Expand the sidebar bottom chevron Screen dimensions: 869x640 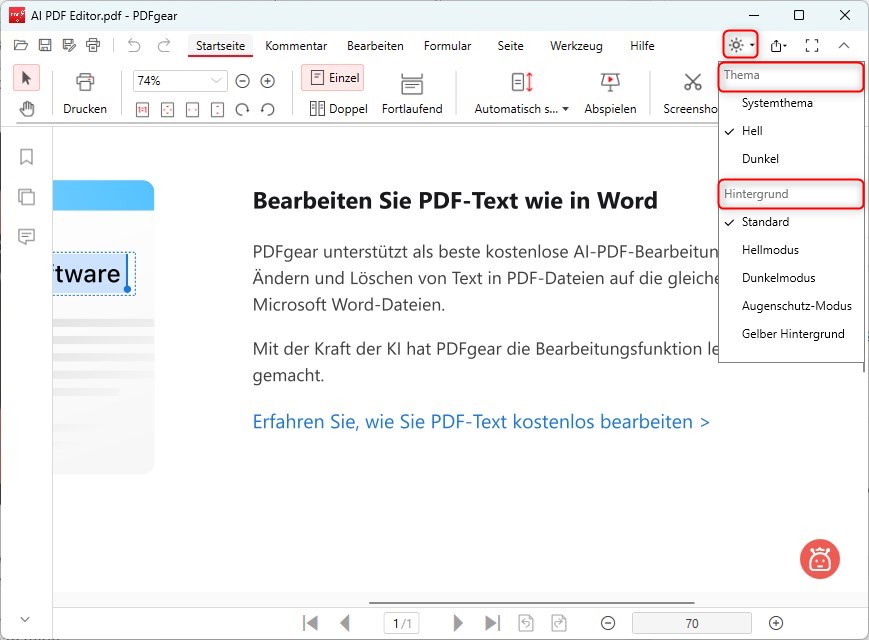tap(25, 619)
